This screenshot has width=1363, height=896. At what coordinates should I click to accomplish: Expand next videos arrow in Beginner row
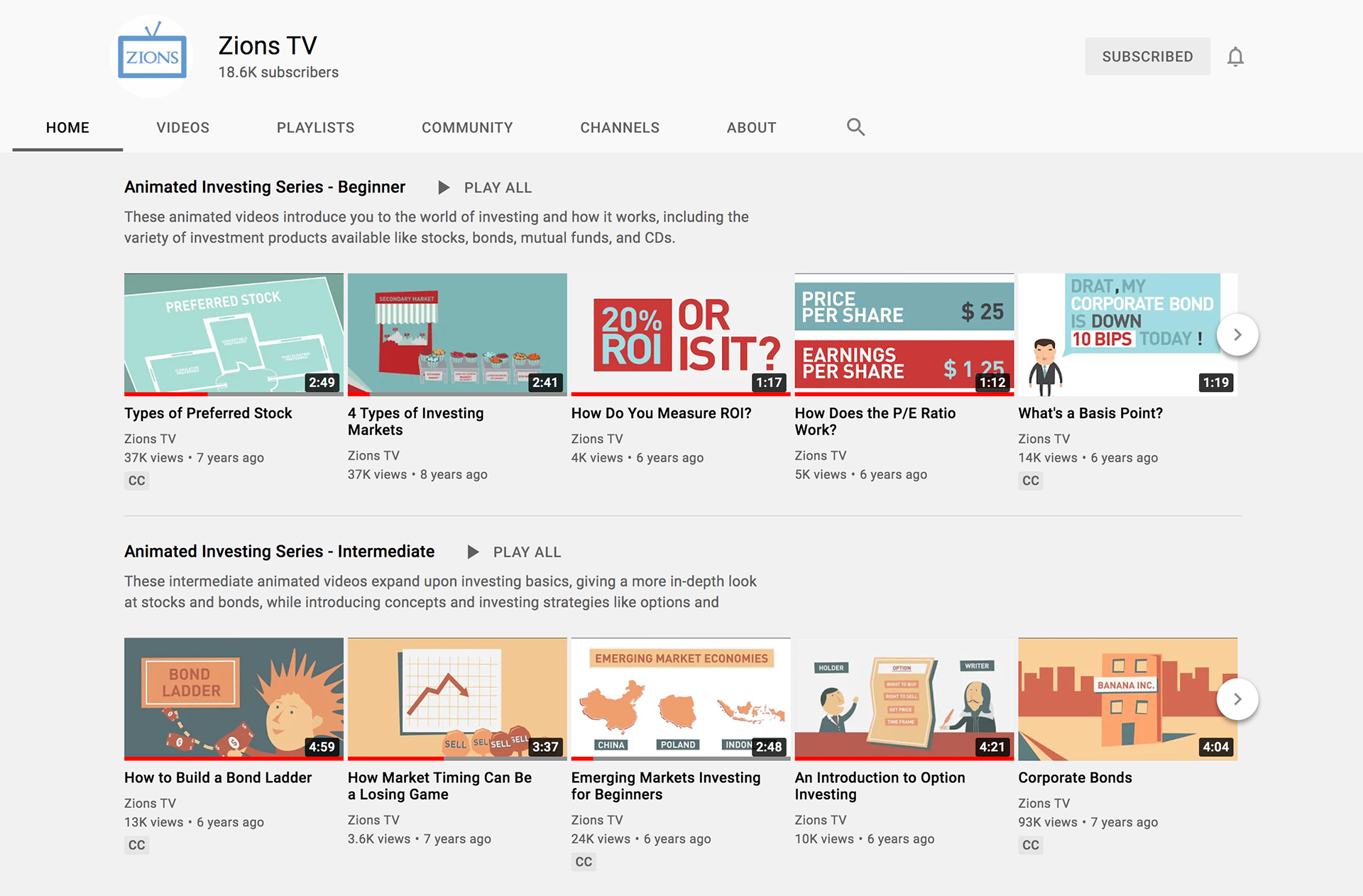1237,334
